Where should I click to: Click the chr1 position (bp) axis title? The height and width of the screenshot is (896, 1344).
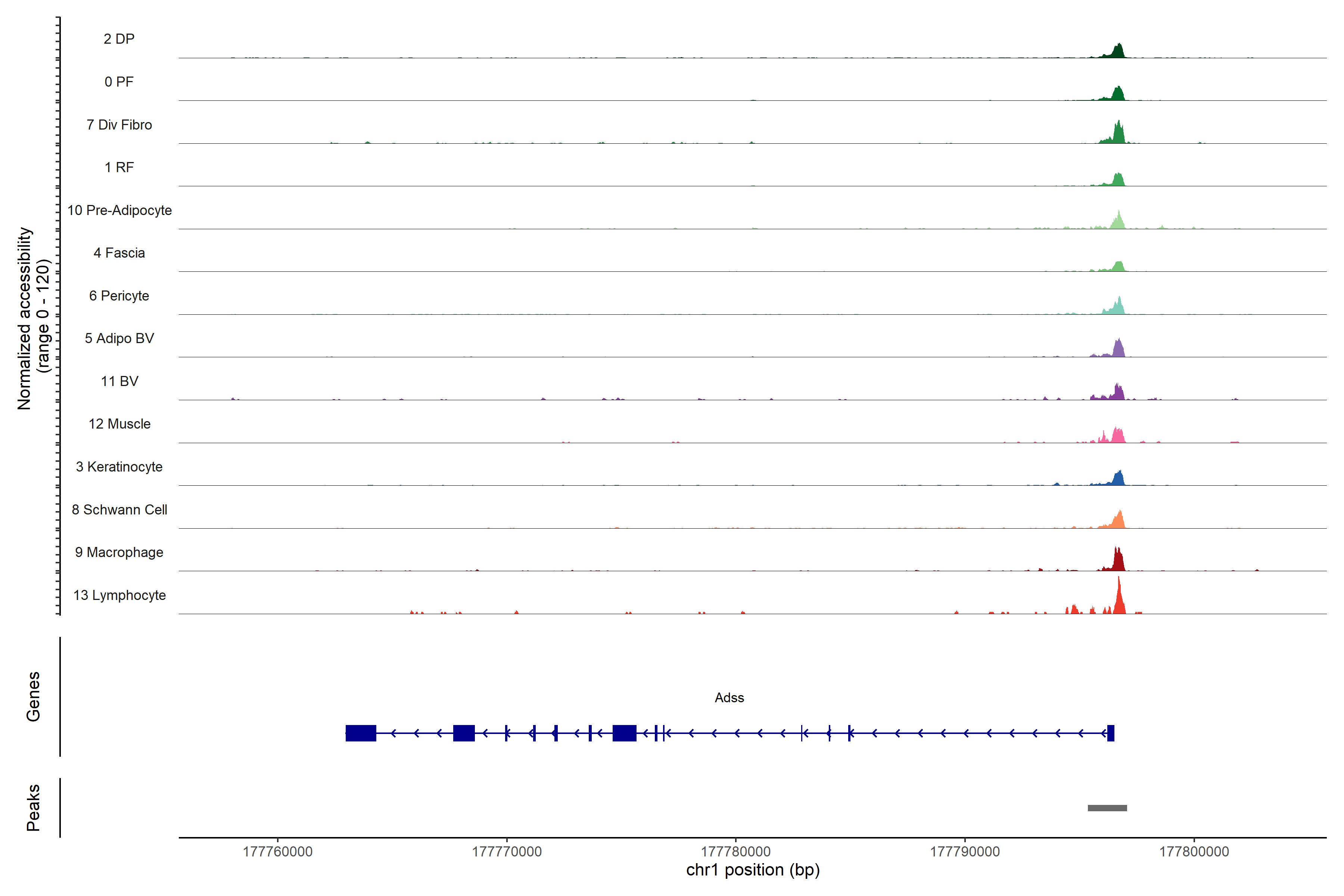click(753, 870)
